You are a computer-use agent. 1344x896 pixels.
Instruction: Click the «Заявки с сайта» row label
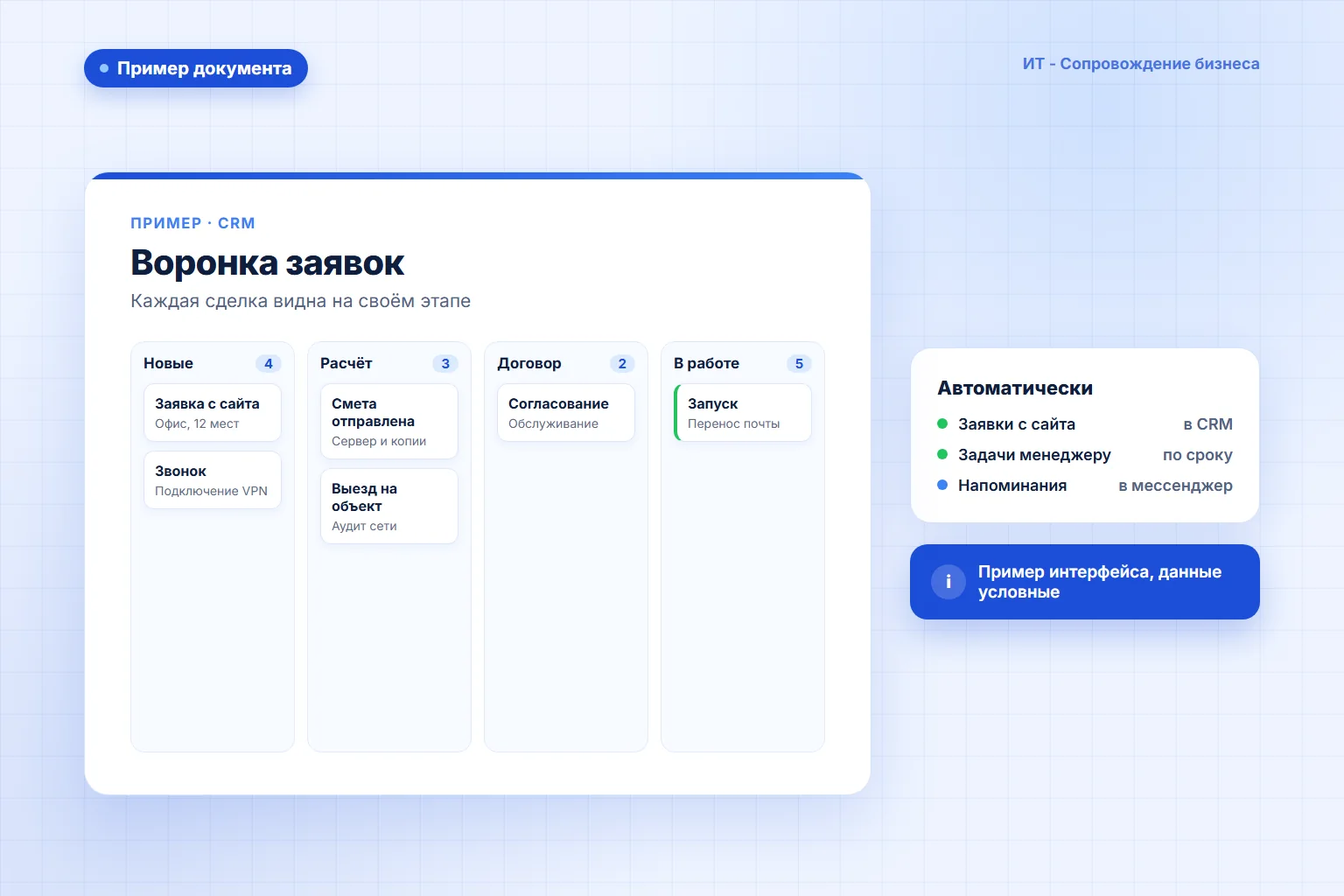click(x=1017, y=424)
